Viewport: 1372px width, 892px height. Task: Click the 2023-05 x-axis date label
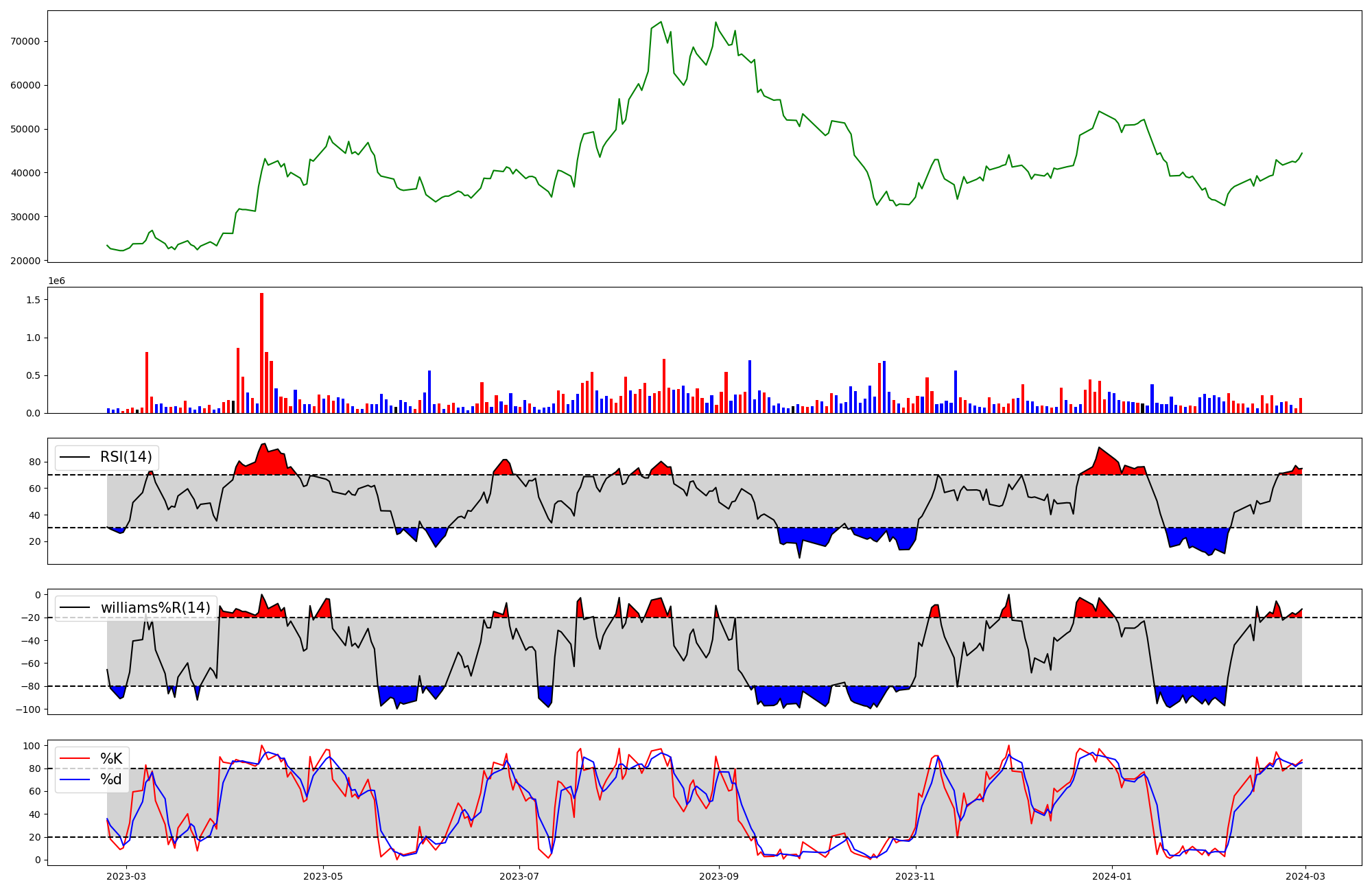pyautogui.click(x=323, y=876)
